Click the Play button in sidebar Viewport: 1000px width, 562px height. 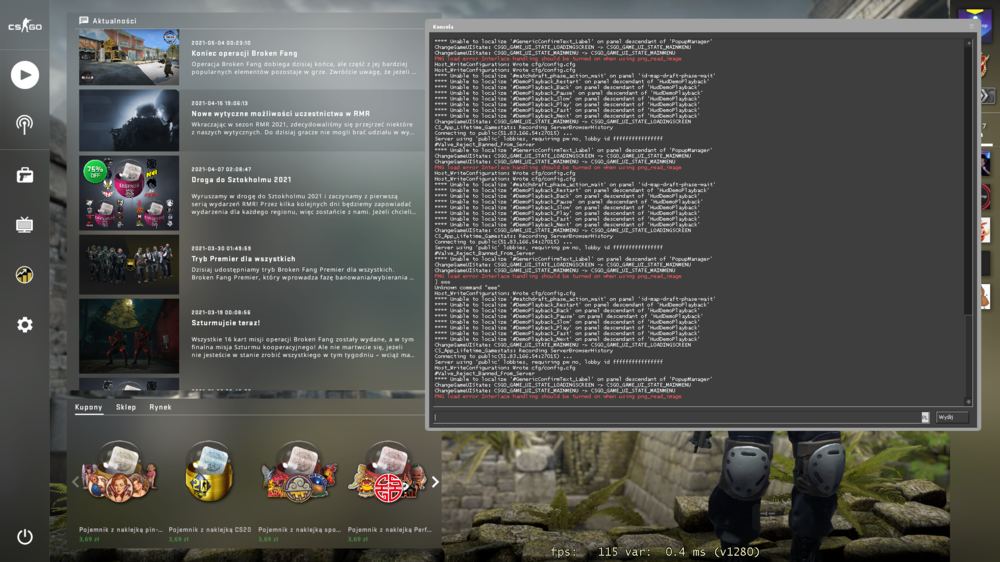(x=25, y=75)
